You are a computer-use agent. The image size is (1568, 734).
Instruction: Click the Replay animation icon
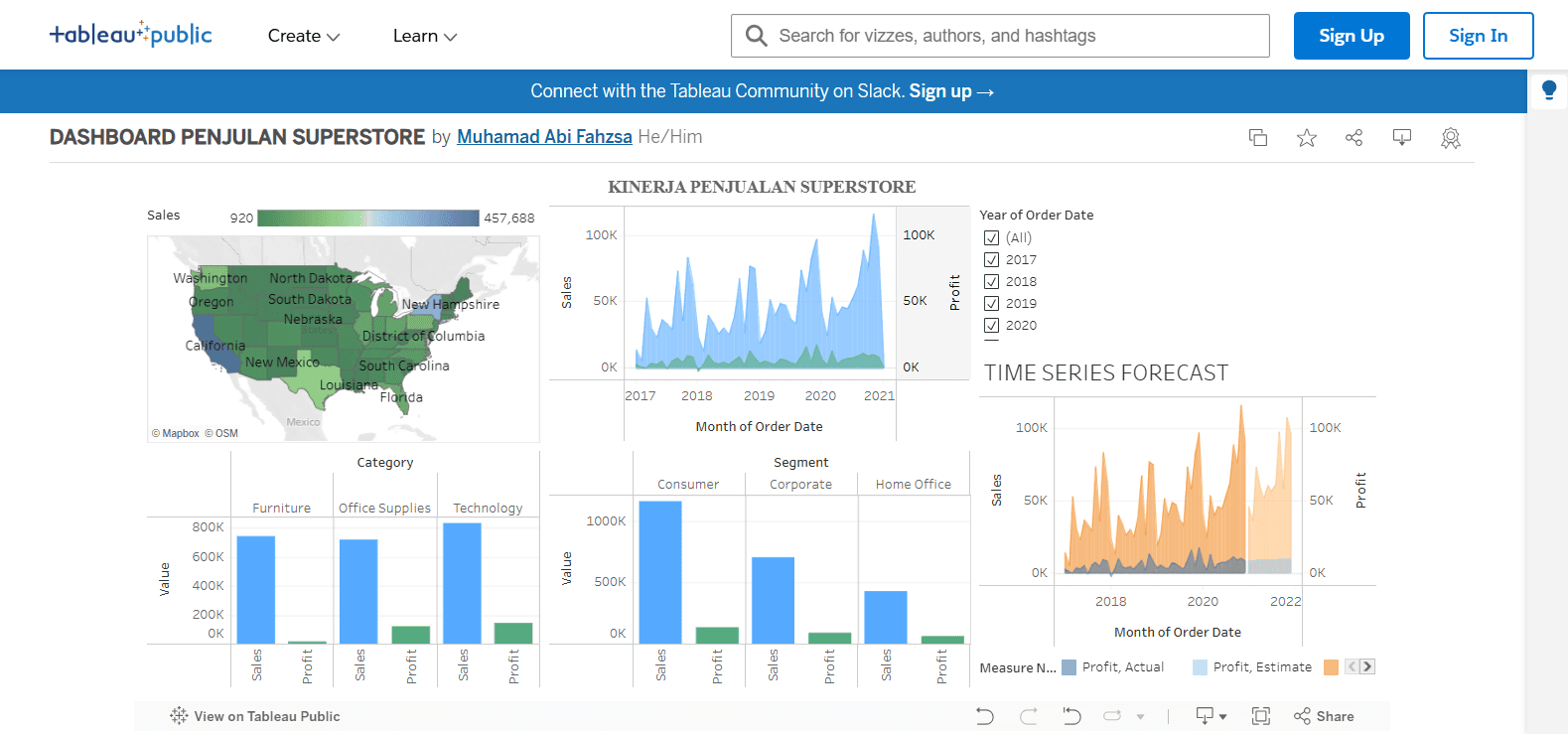pyautogui.click(x=1112, y=716)
